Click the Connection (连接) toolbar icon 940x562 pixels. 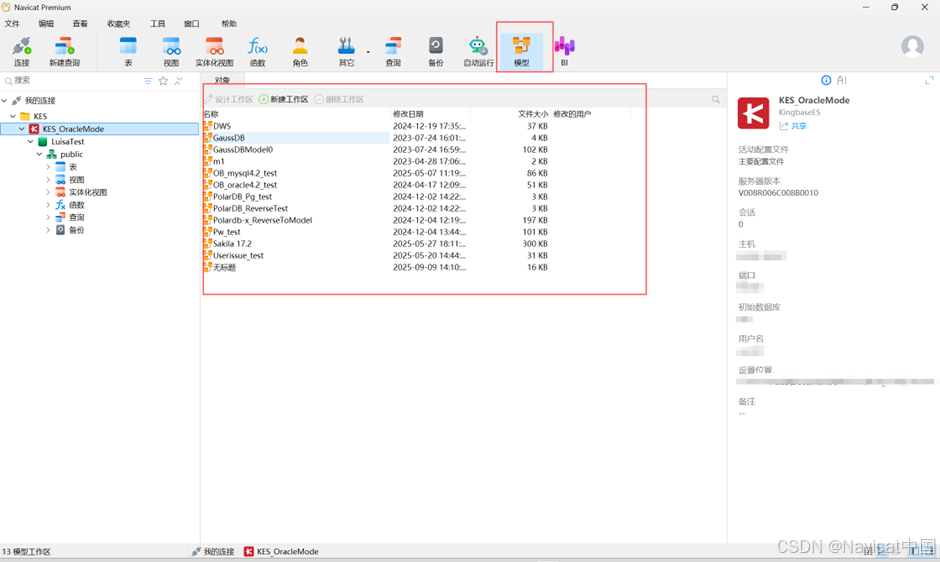click(22, 52)
